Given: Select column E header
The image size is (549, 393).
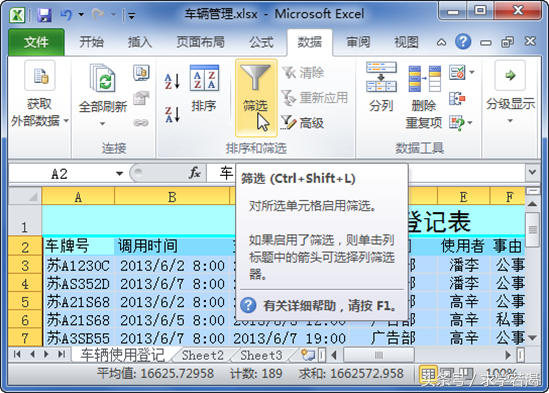Looking at the screenshot, I should click(463, 197).
